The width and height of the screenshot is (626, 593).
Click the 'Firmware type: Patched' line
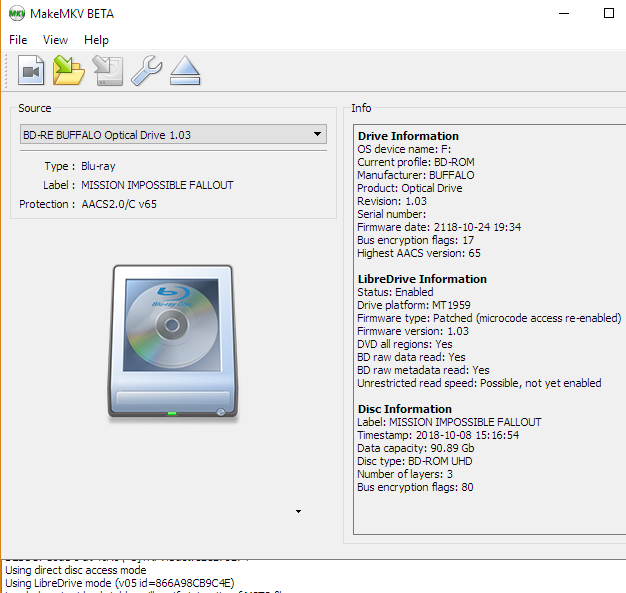click(489, 318)
